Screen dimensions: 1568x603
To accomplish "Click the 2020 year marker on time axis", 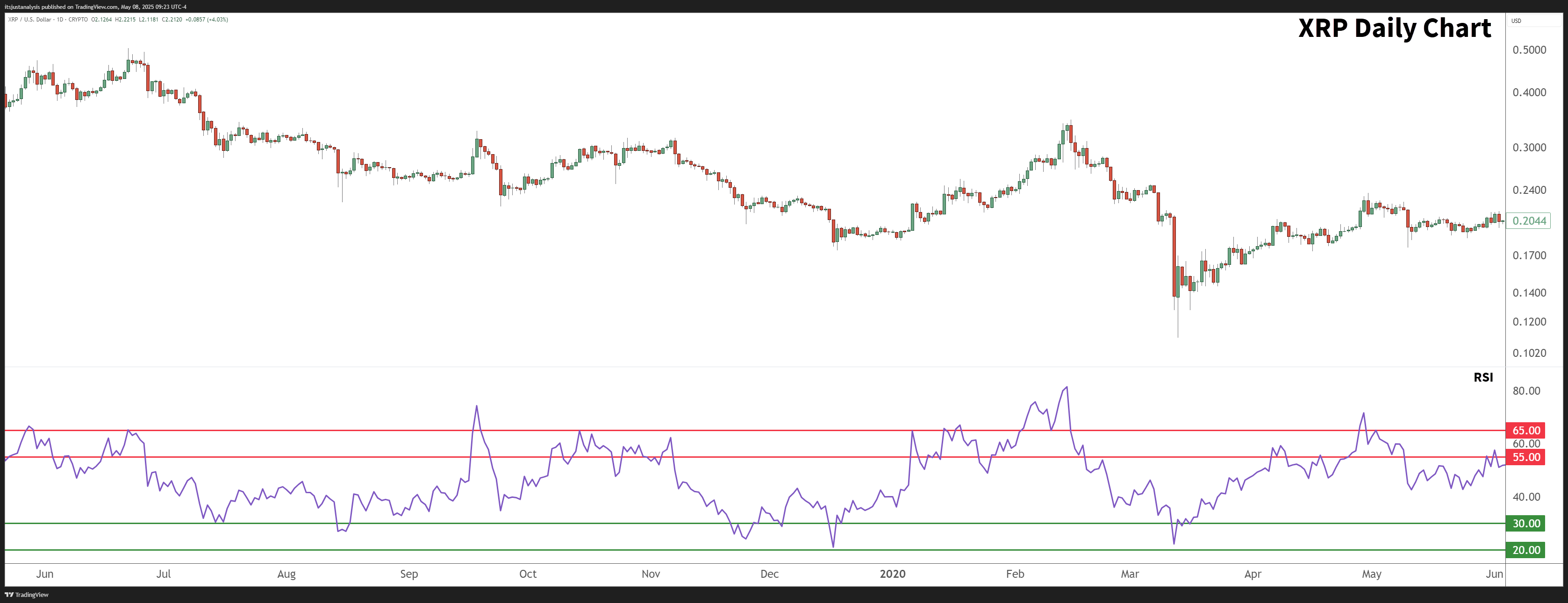I will point(892,574).
